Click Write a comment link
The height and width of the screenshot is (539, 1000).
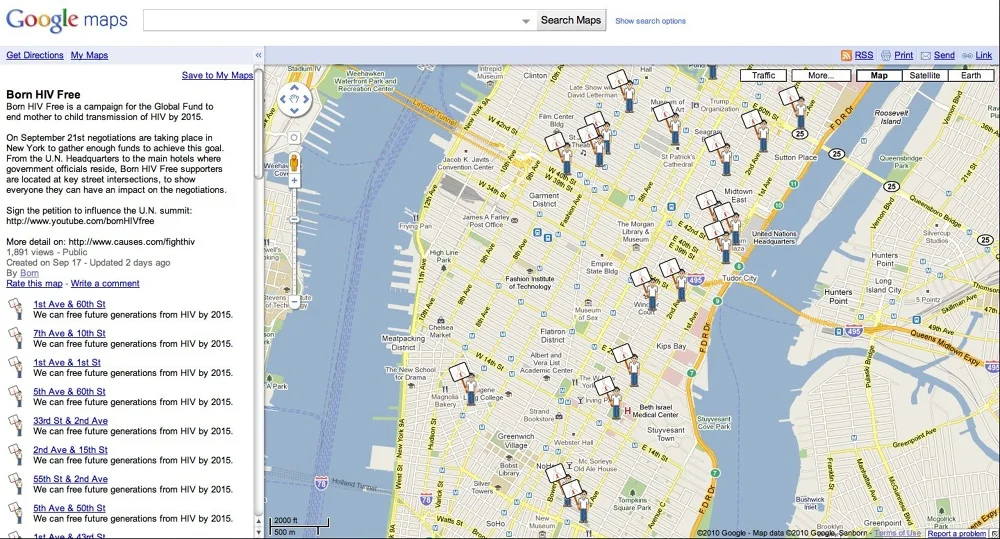click(x=105, y=283)
